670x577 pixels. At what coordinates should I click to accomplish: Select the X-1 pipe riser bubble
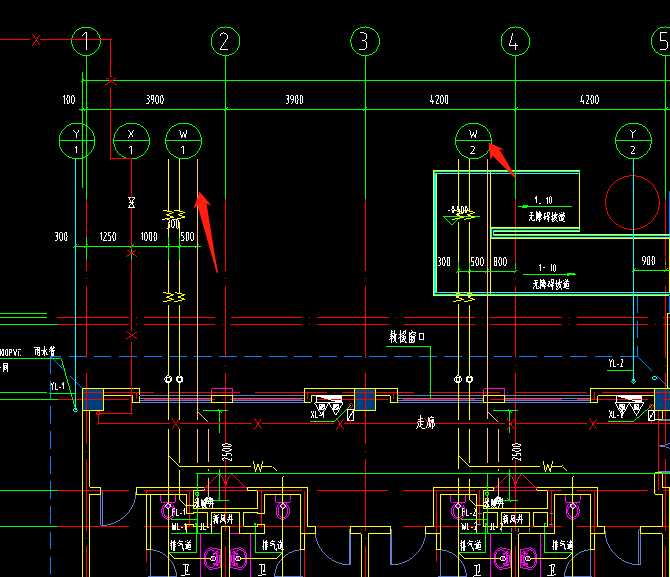coord(130,141)
